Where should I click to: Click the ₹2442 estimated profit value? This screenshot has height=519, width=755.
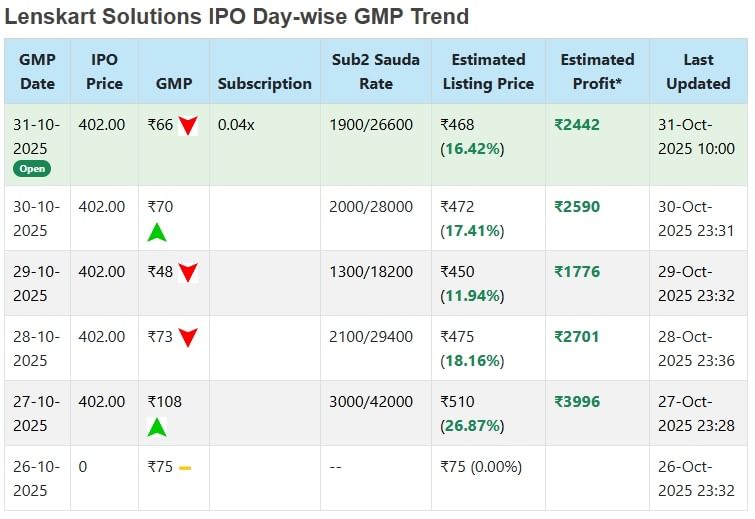tap(577, 125)
